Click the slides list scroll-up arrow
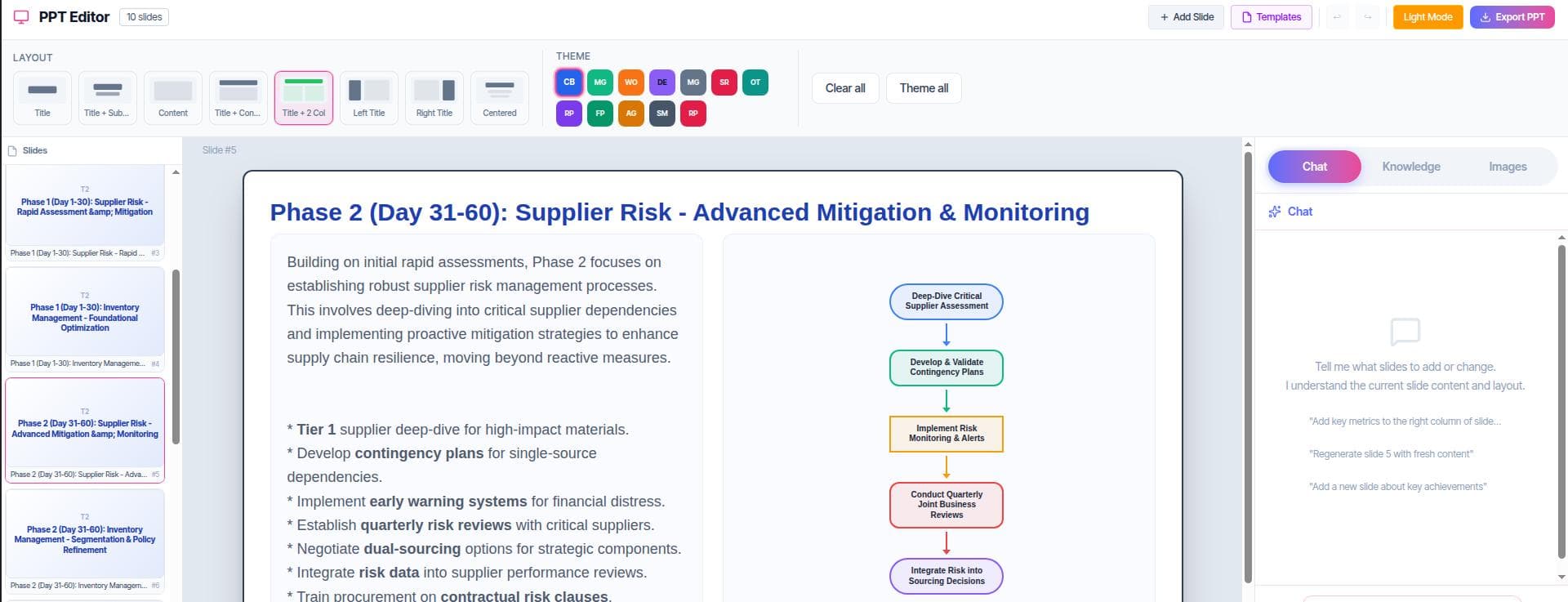 click(x=176, y=172)
